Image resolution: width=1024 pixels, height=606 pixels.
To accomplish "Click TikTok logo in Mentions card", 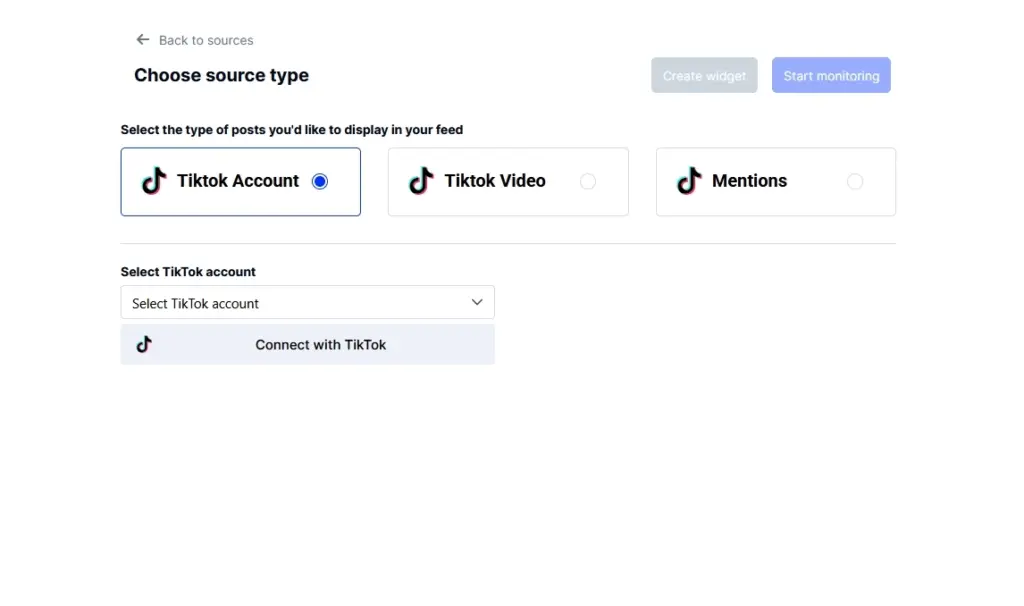I will 689,181.
